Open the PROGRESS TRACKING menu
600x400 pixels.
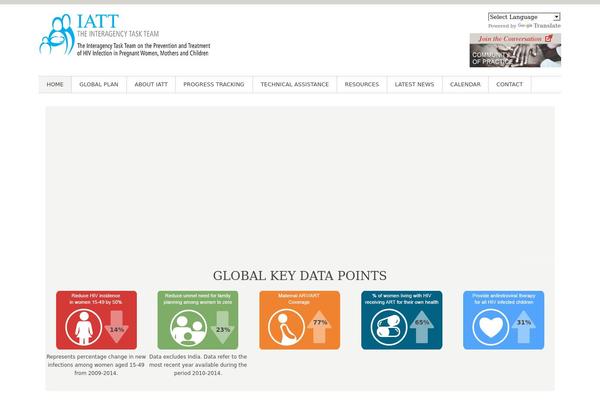(x=214, y=84)
